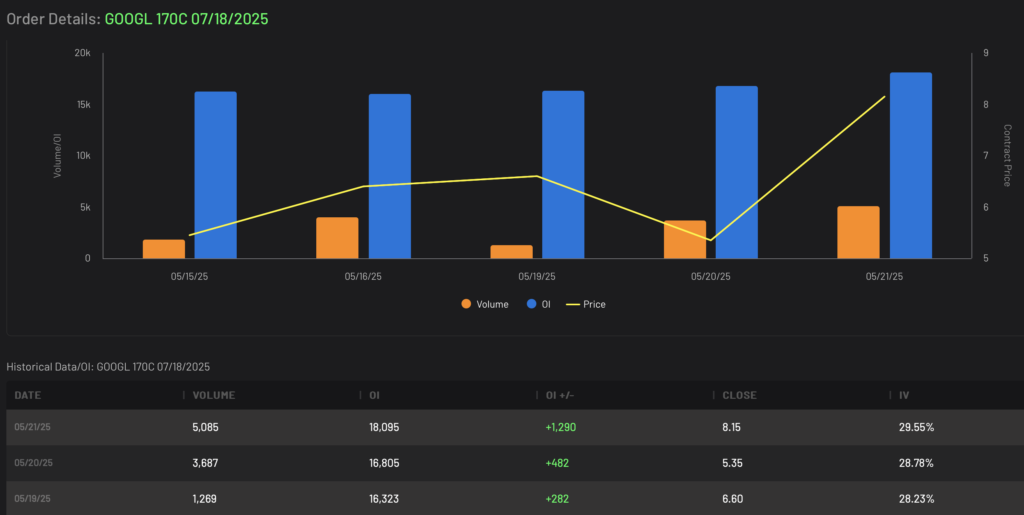Viewport: 1024px width, 515px height.
Task: Click OI change +1,290
Action: click(x=560, y=428)
